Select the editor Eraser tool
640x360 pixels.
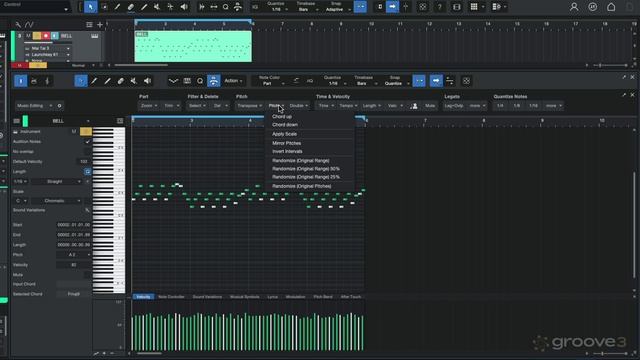point(121,81)
